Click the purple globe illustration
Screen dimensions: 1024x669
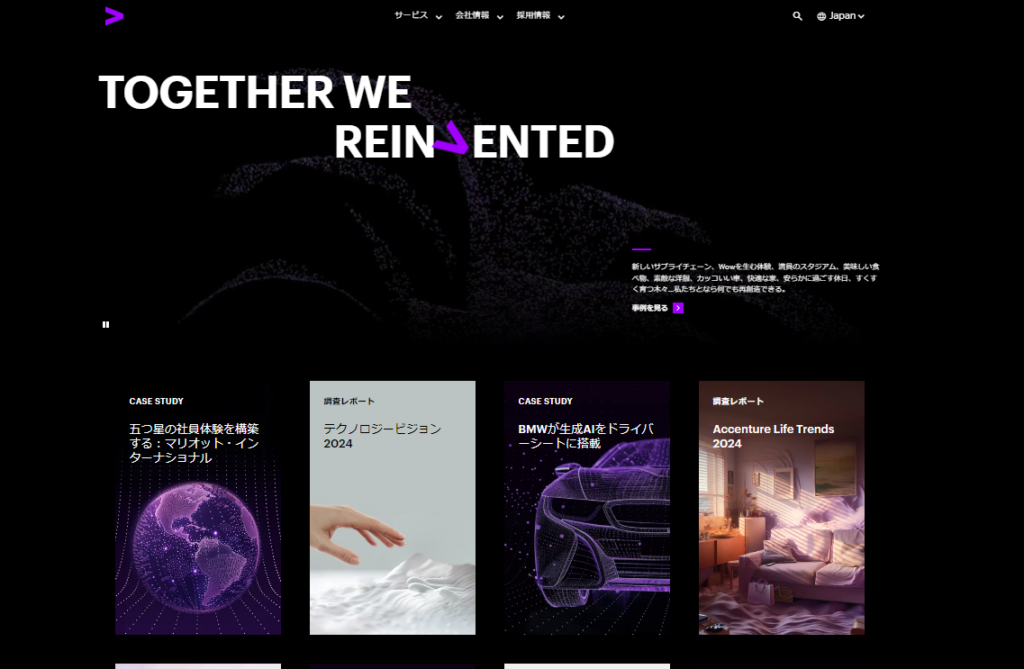pos(197,544)
